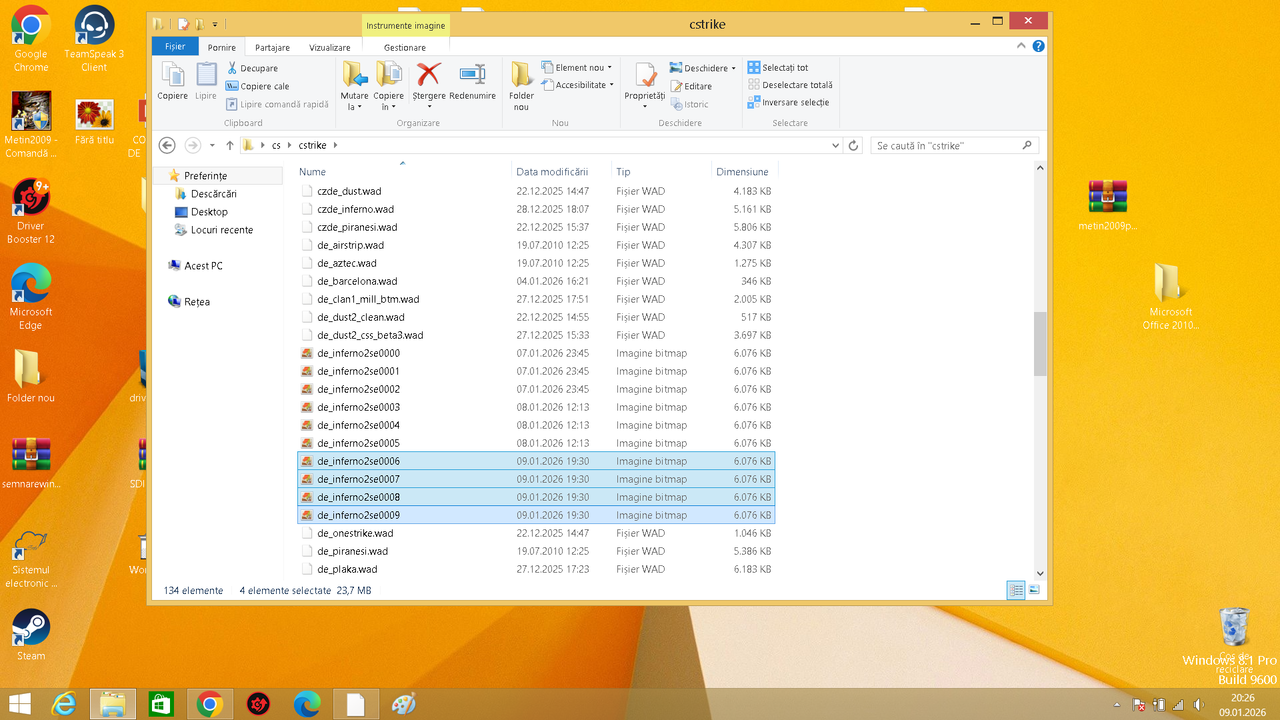Select file de_aztec.wad
The image size is (1280, 720).
347,263
